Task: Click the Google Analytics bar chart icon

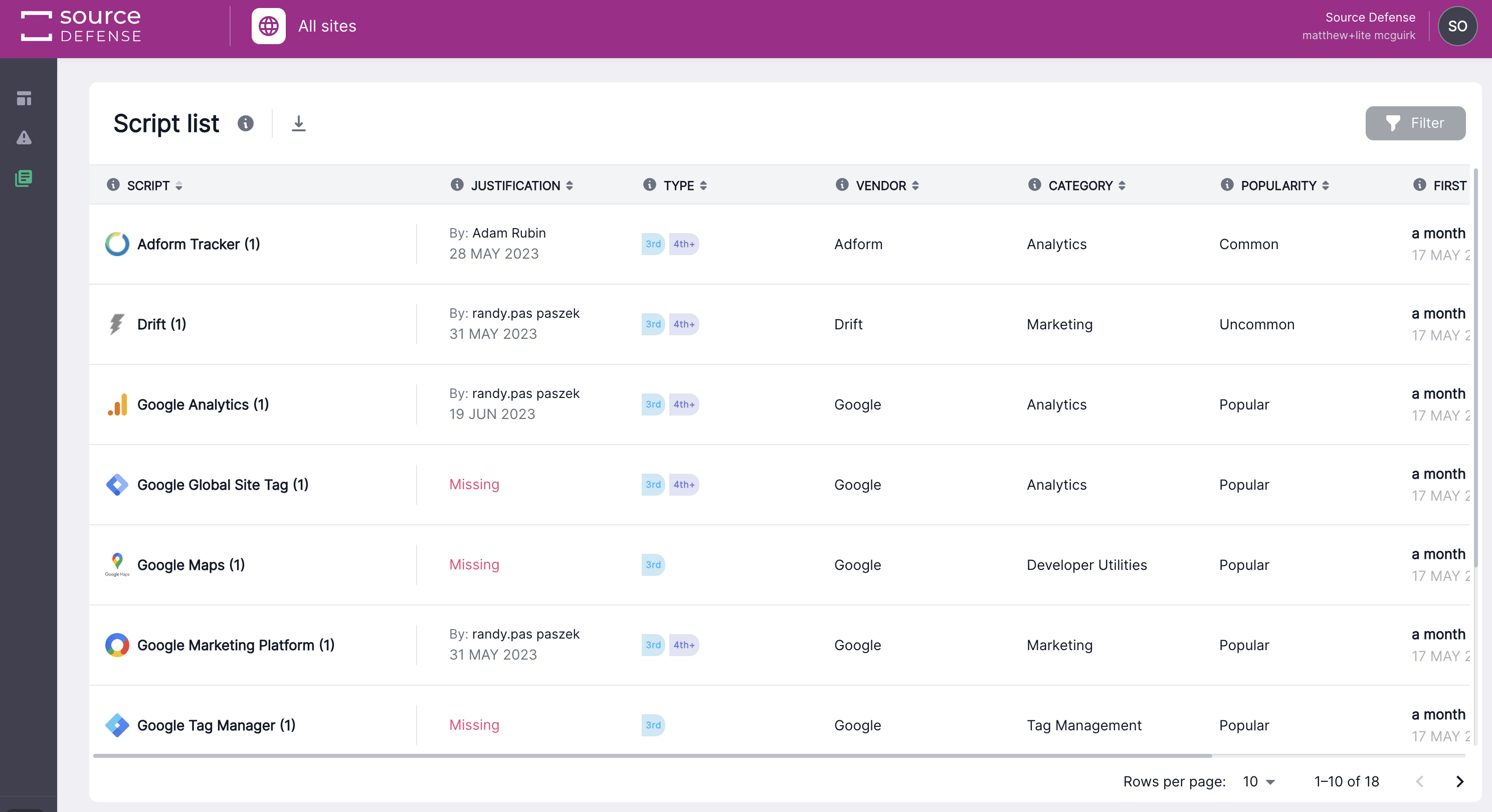Action: pos(117,404)
